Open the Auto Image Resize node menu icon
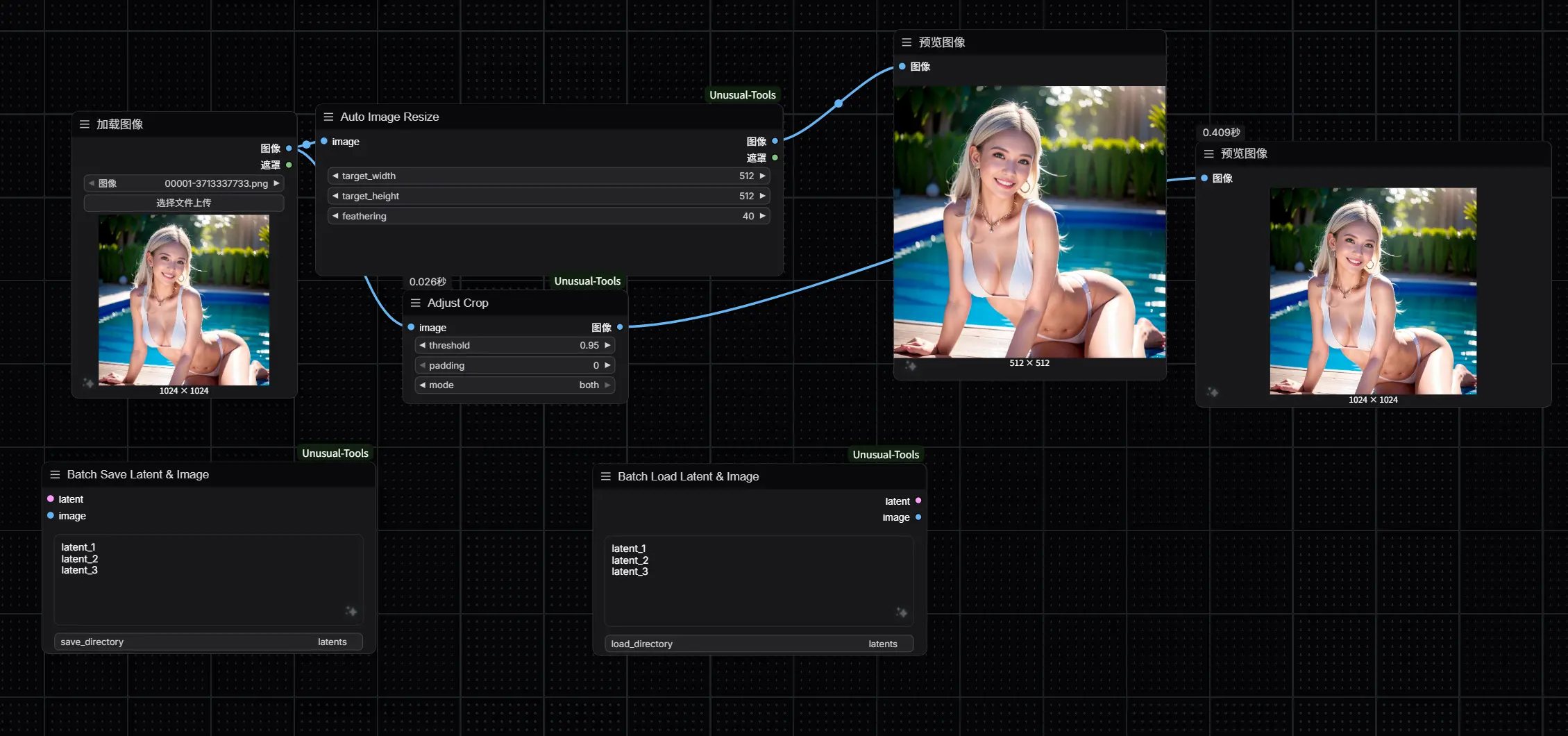The height and width of the screenshot is (736, 1568). pos(328,117)
